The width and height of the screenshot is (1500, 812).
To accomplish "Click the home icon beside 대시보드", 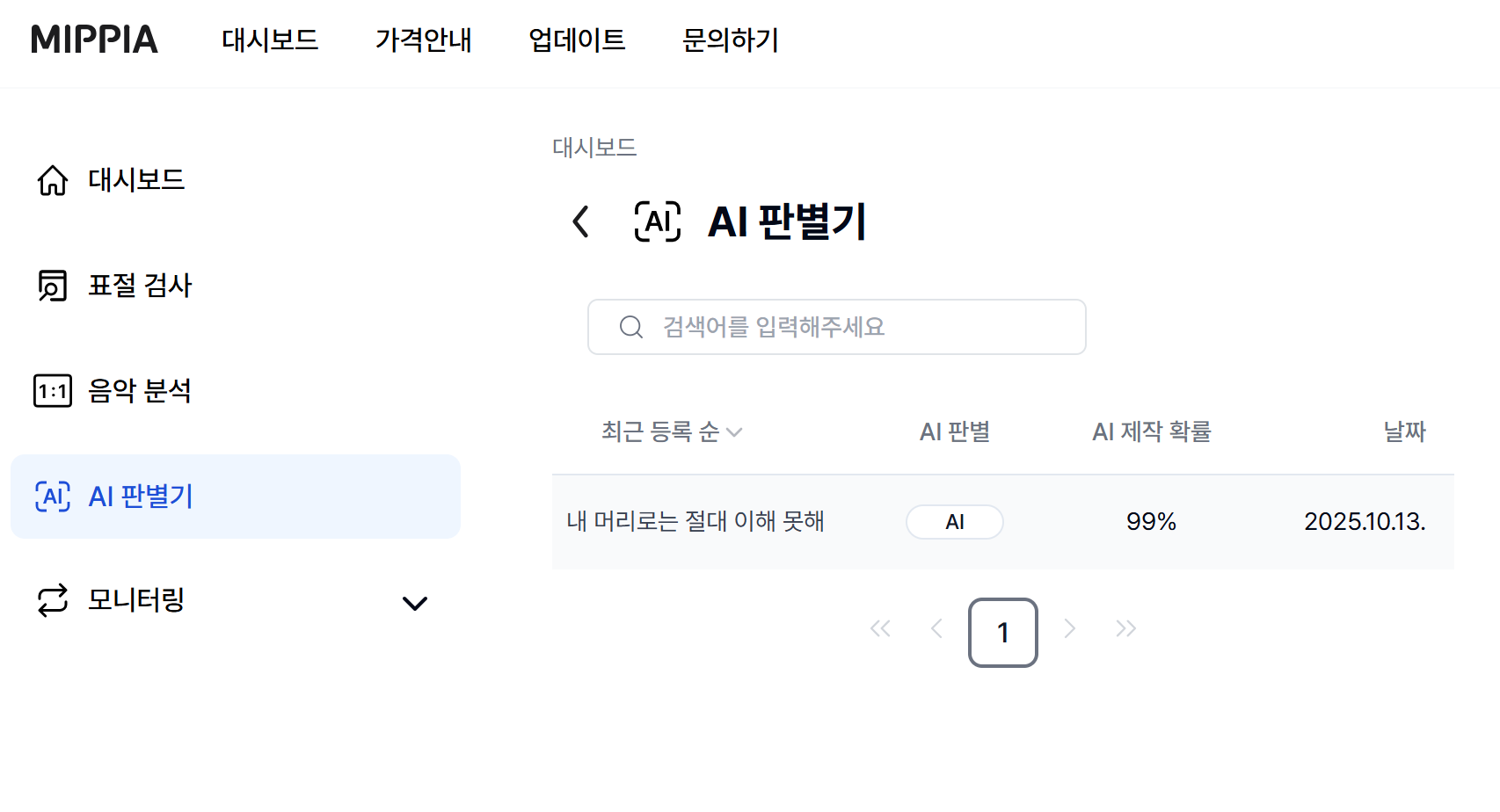I will coord(53,180).
